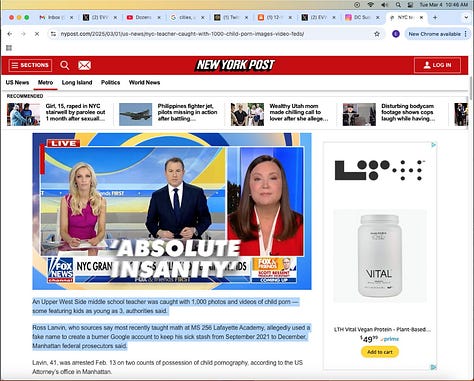Open Spotlight search in macOS menu bar
Screen dimensions: 474x381
(x=398, y=5)
